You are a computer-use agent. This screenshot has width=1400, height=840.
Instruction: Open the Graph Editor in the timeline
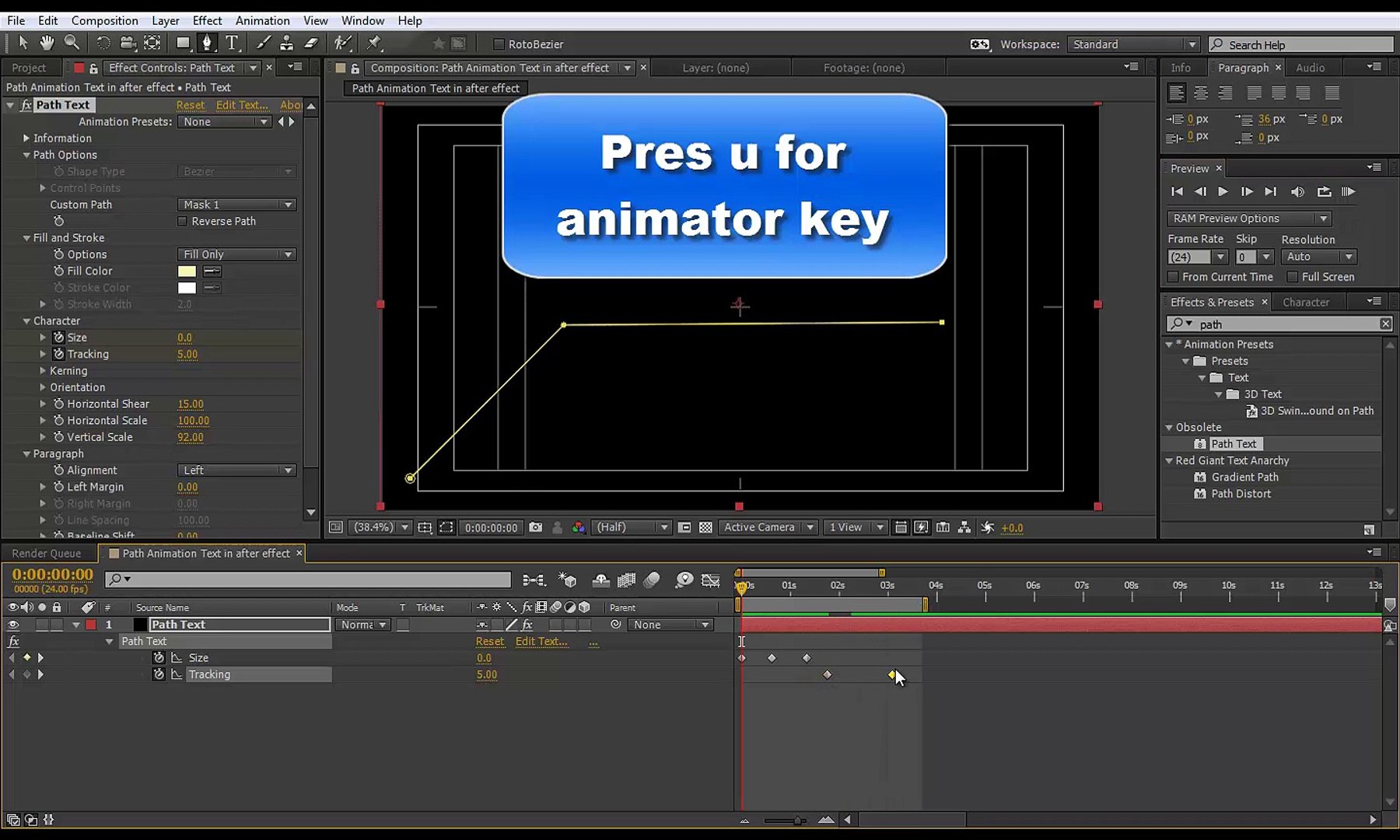click(709, 580)
